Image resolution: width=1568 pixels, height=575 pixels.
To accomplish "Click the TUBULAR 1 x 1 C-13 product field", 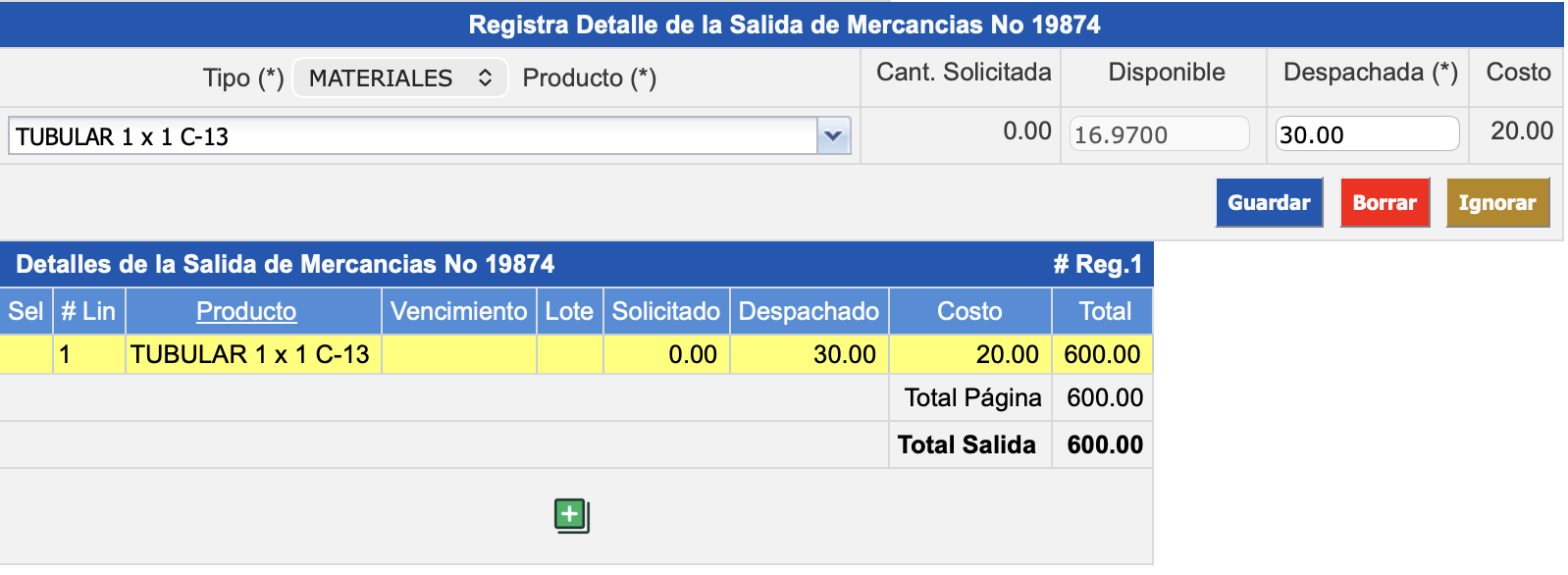I will click(x=412, y=136).
